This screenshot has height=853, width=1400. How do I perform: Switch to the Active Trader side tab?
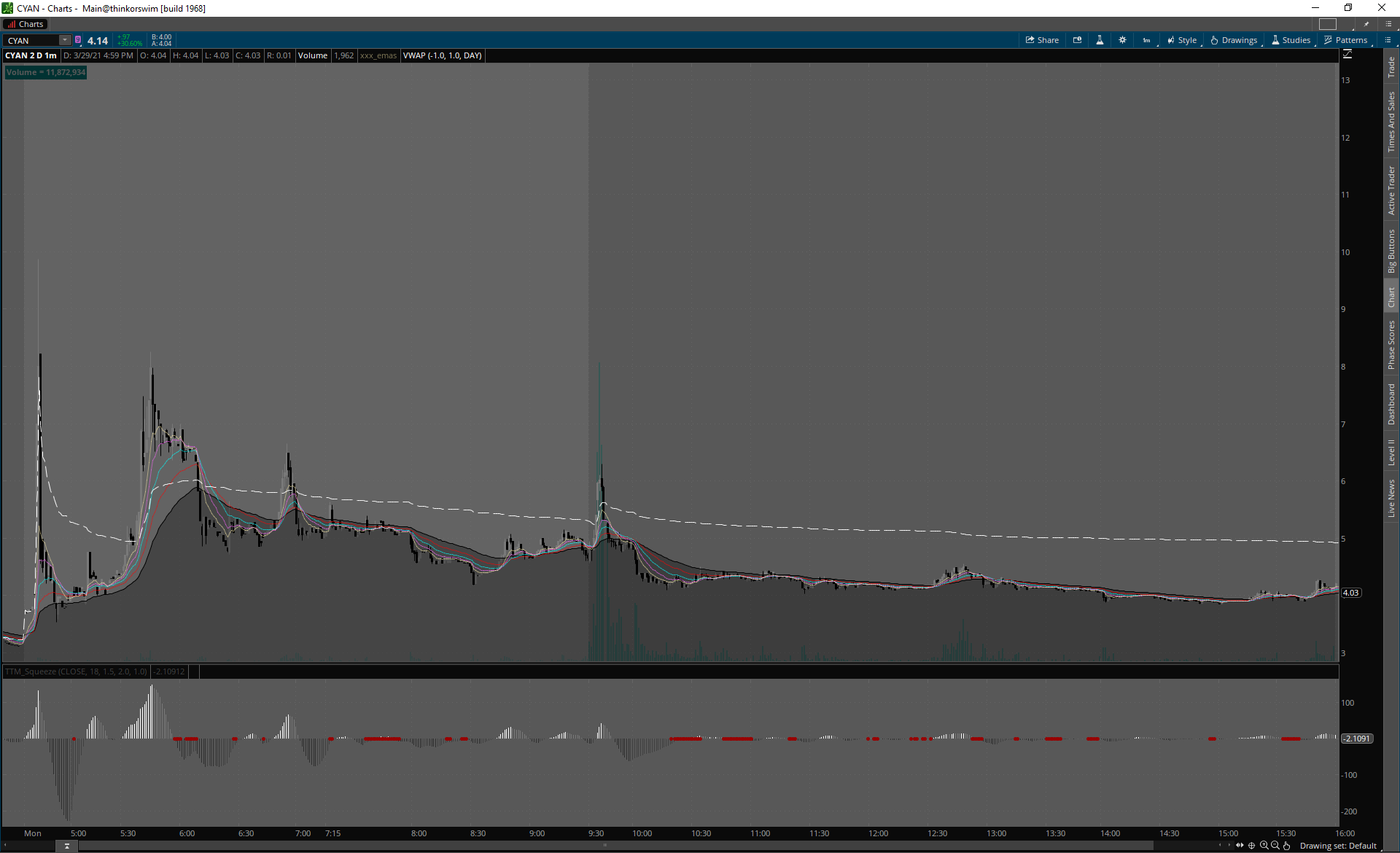click(x=1391, y=190)
